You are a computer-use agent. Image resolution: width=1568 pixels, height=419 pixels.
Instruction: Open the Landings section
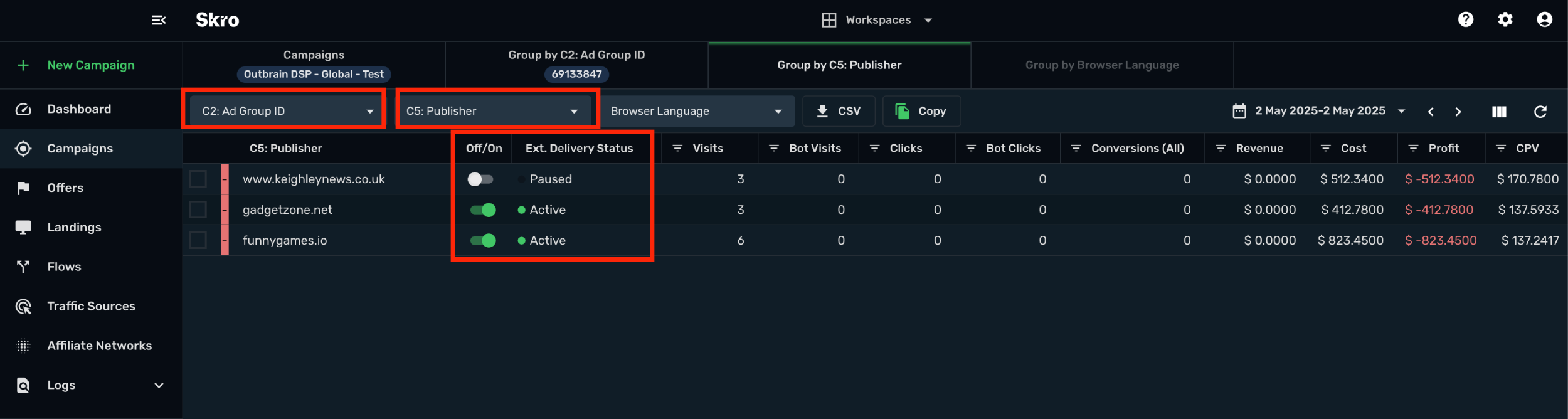pyautogui.click(x=92, y=227)
